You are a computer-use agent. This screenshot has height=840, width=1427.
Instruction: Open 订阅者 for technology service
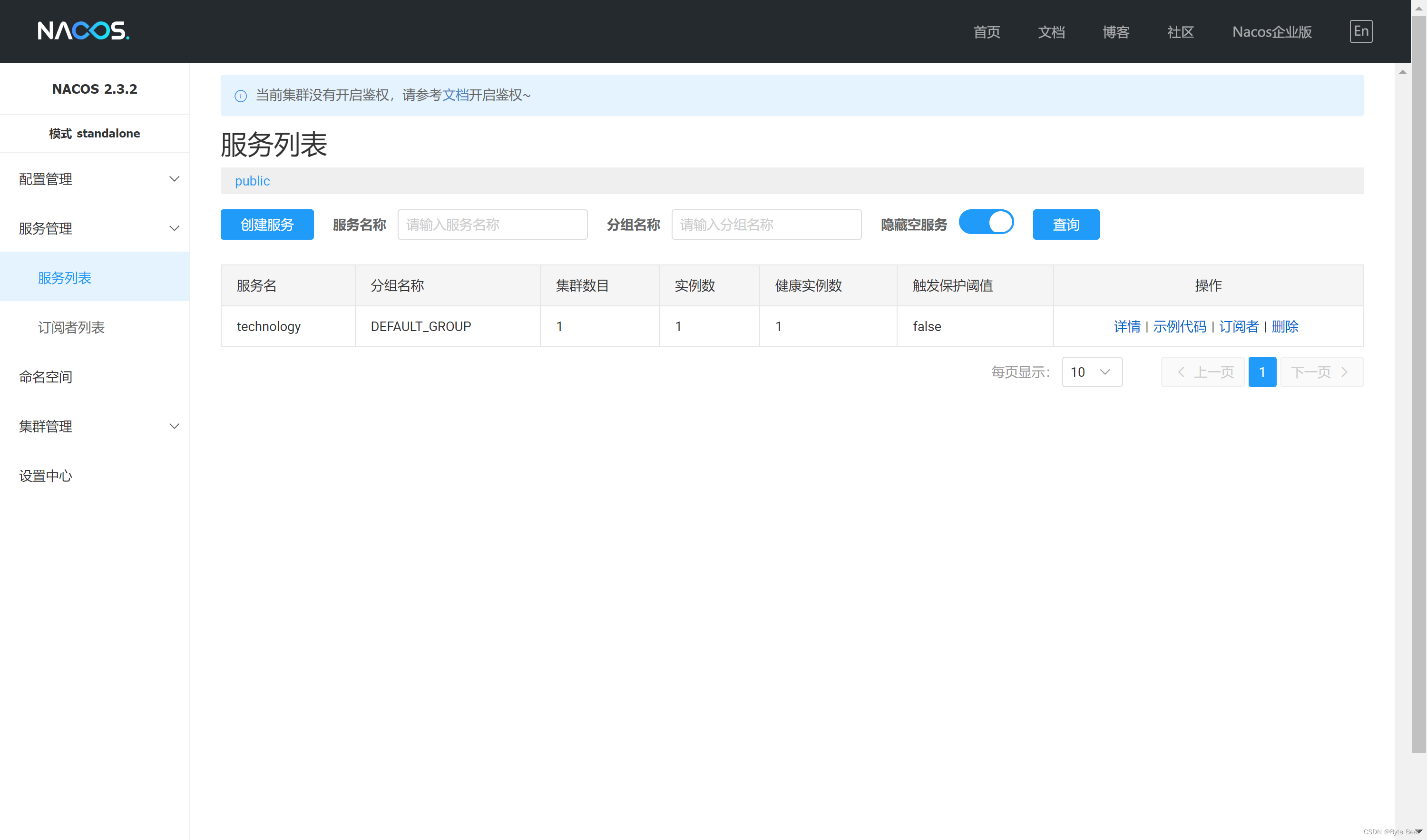tap(1239, 326)
